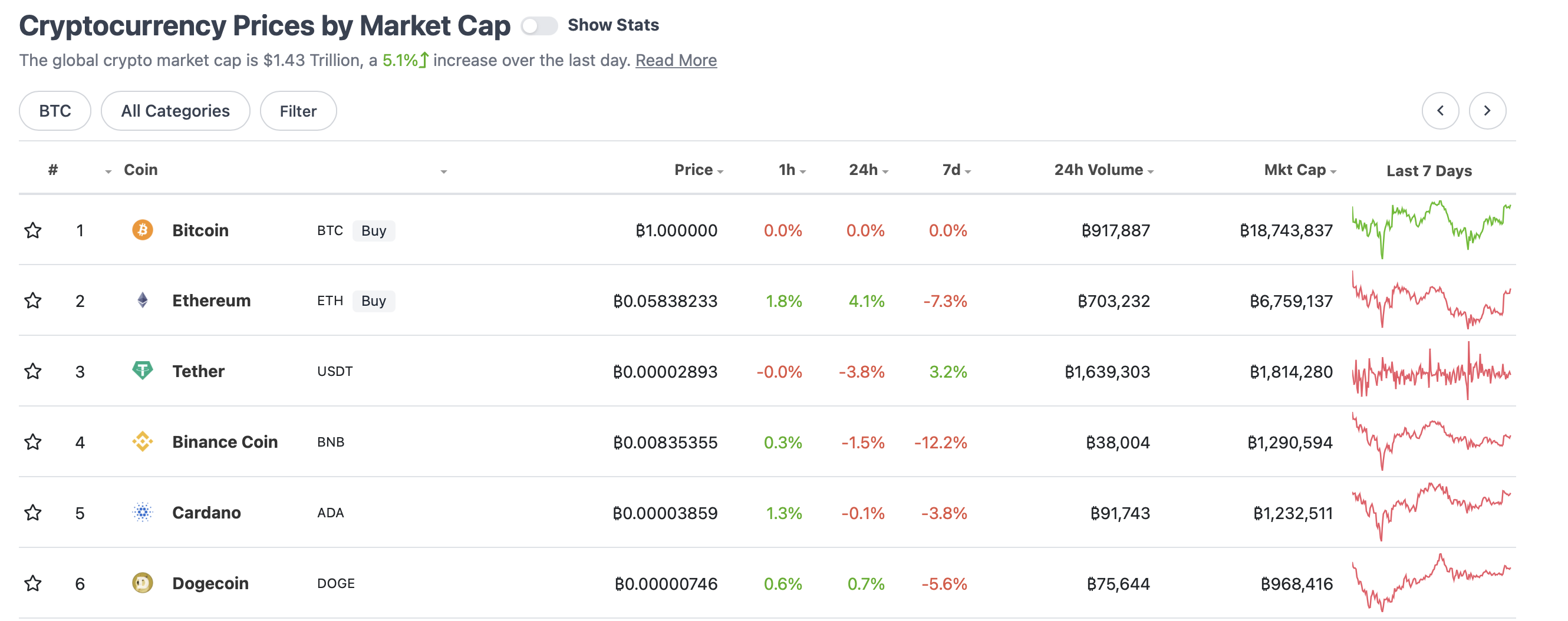This screenshot has height=621, width=1568.
Task: Sort by the Mkt Cap column
Action: click(x=1300, y=170)
